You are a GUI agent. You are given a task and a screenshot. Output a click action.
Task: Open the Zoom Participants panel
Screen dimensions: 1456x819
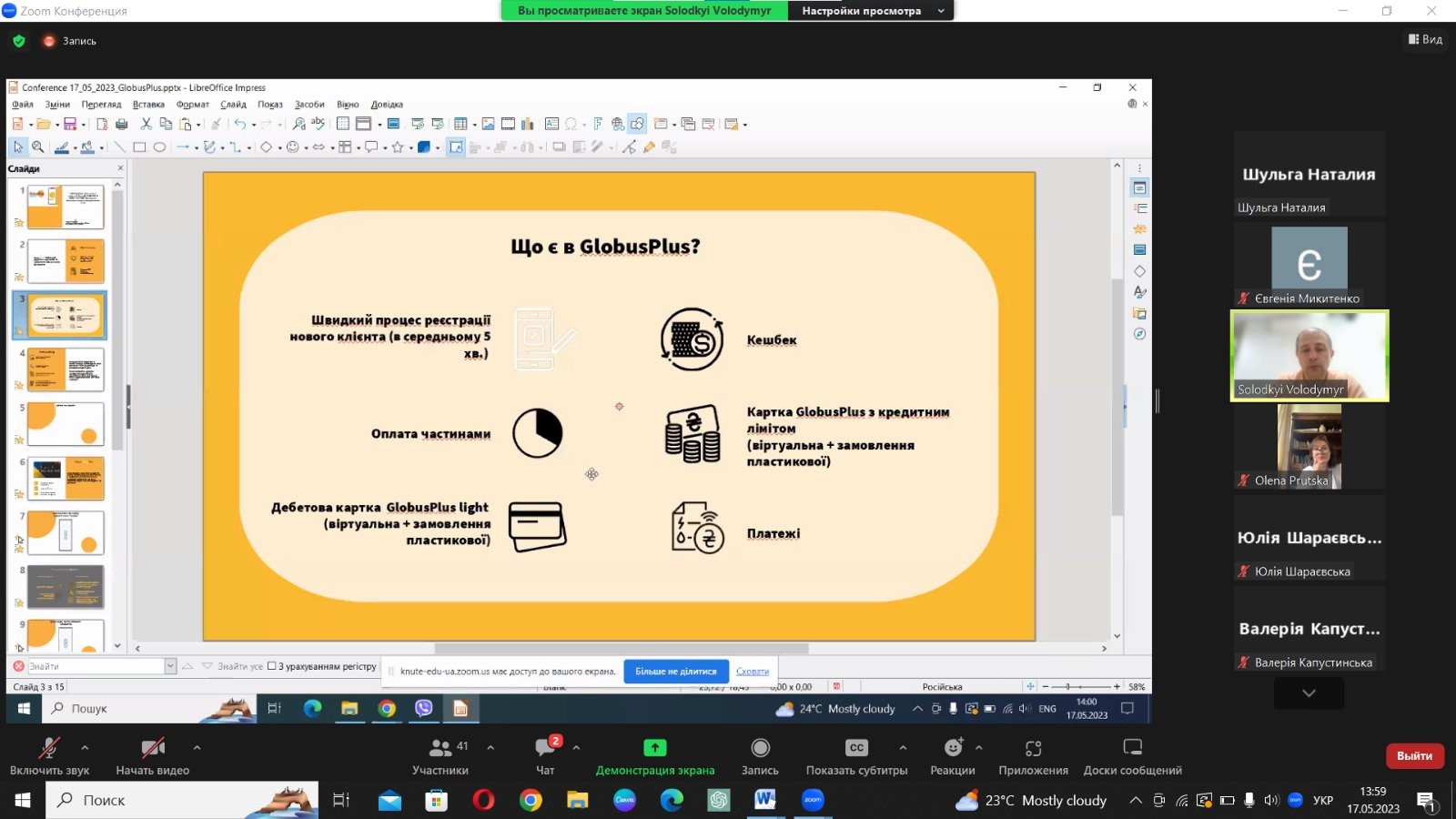[440, 755]
